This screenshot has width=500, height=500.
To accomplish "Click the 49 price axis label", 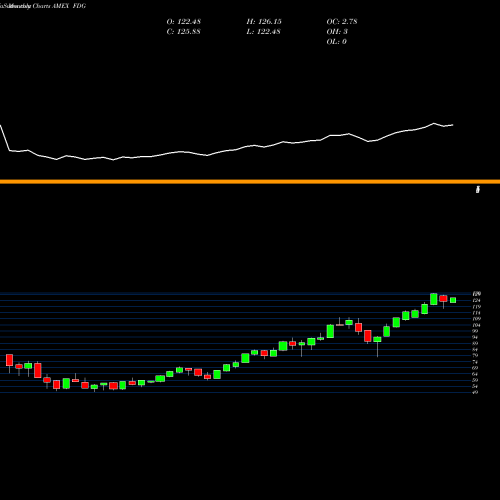I will pyautogui.click(x=476, y=392).
